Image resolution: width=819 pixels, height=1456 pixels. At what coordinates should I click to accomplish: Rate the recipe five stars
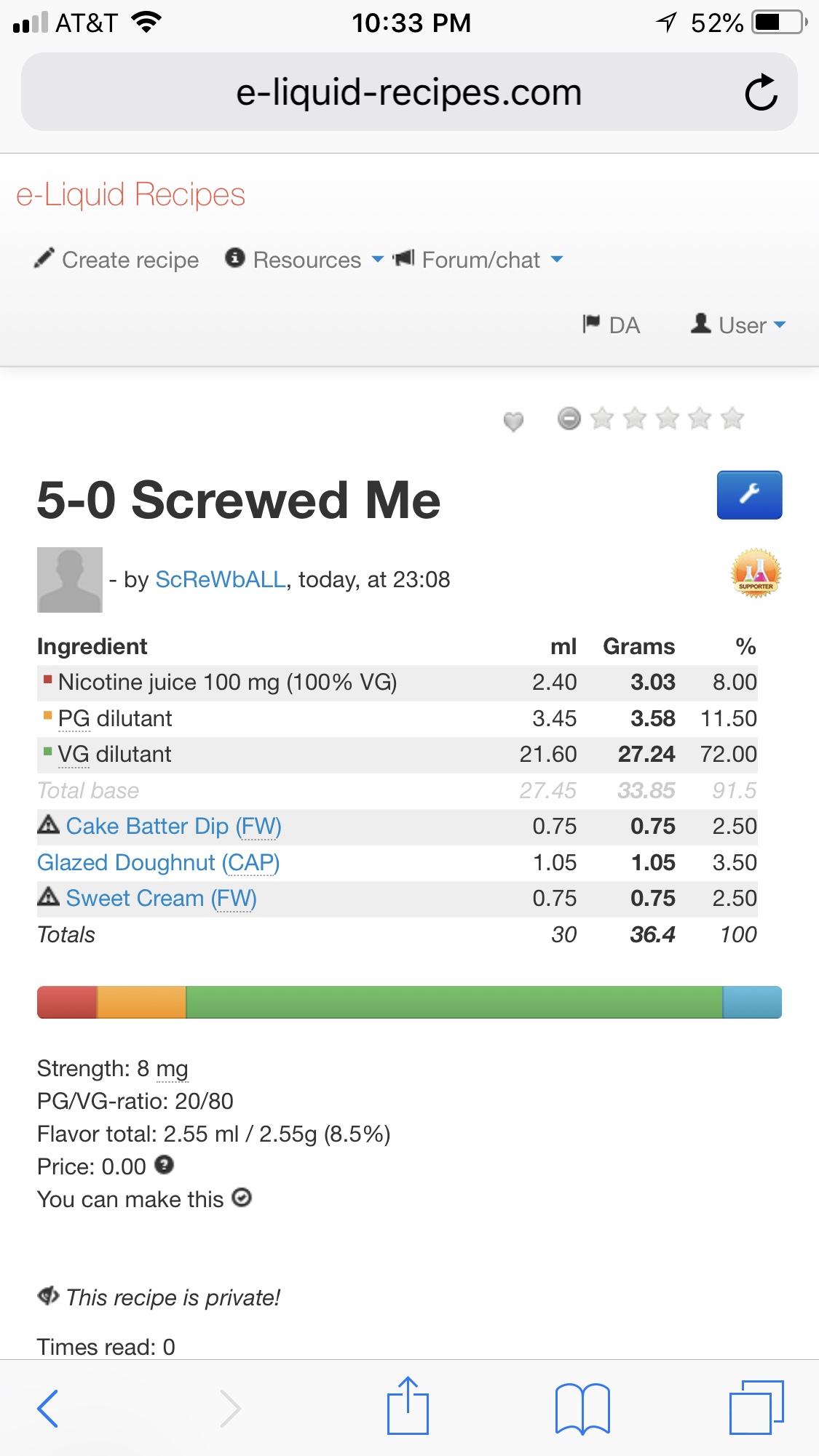coord(732,418)
